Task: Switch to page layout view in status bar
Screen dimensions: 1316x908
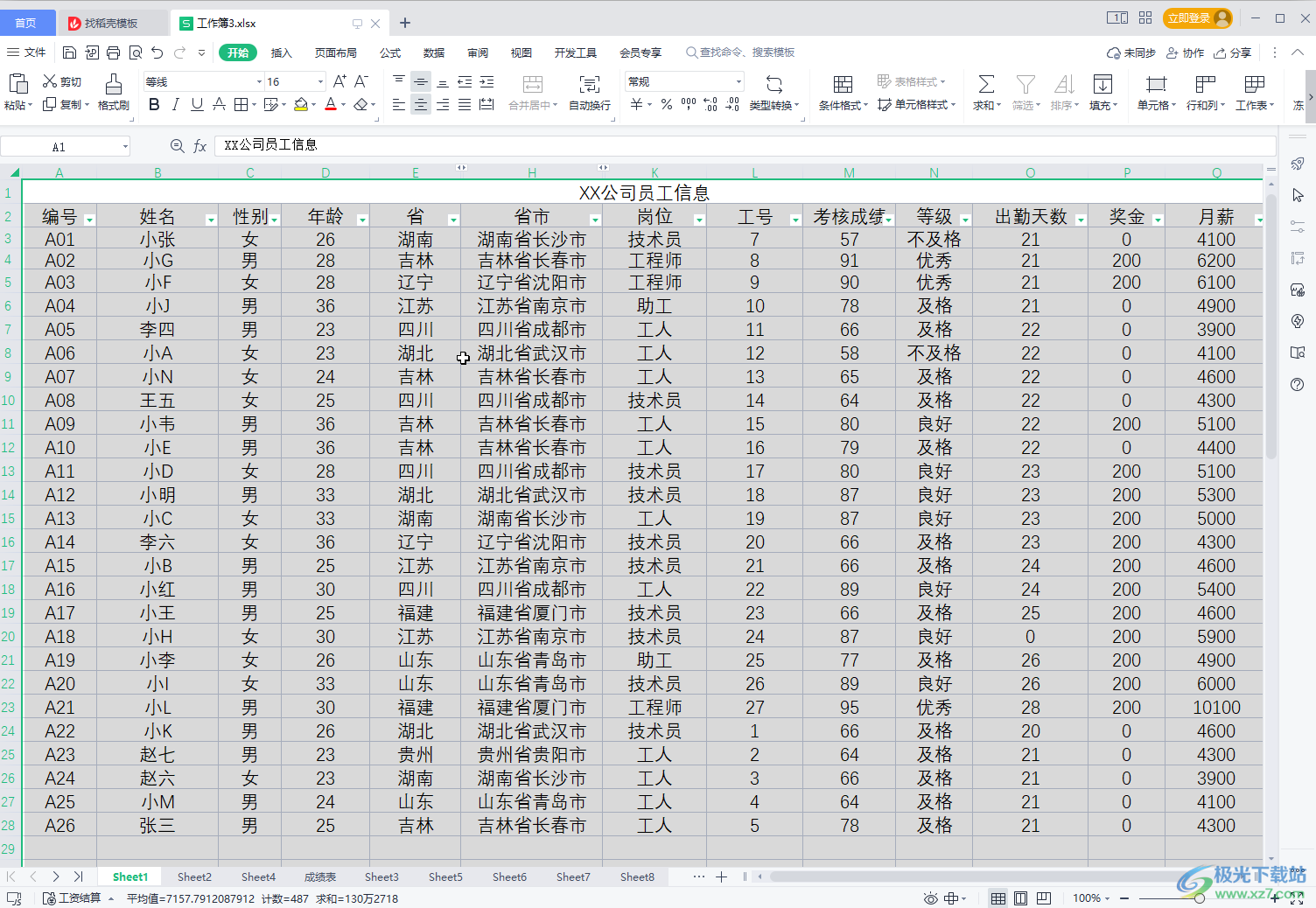Action: (1020, 898)
